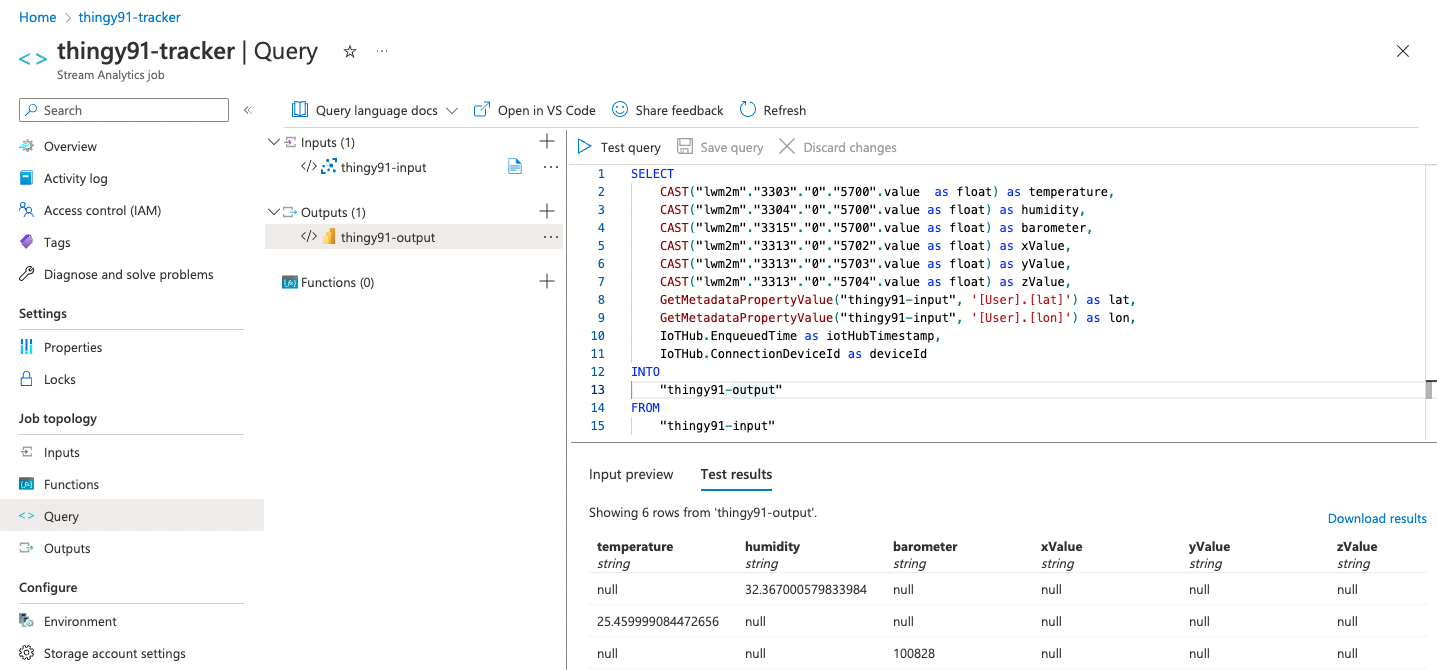Click the Save query button
The image size is (1437, 670).
pos(720,147)
